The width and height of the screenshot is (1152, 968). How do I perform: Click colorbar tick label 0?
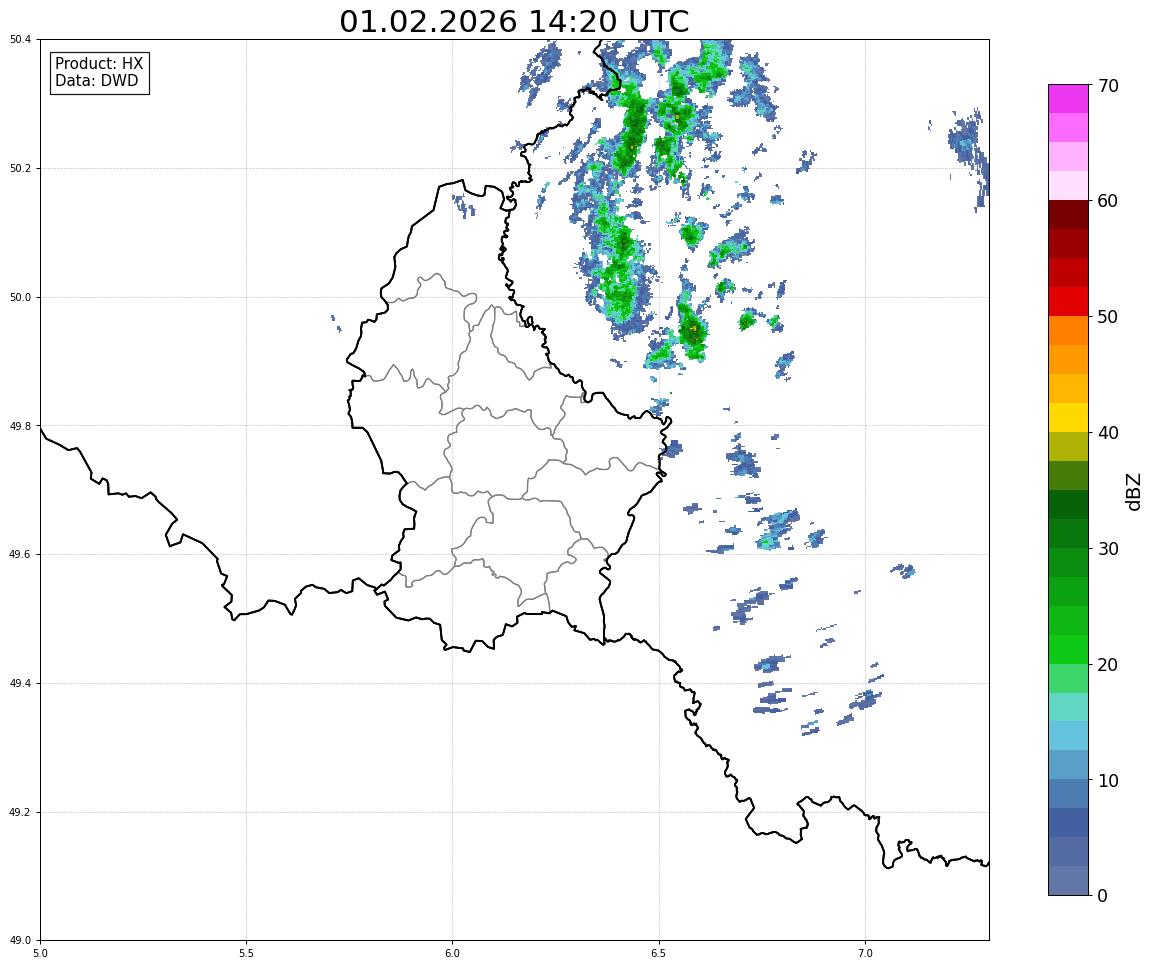click(x=1102, y=895)
